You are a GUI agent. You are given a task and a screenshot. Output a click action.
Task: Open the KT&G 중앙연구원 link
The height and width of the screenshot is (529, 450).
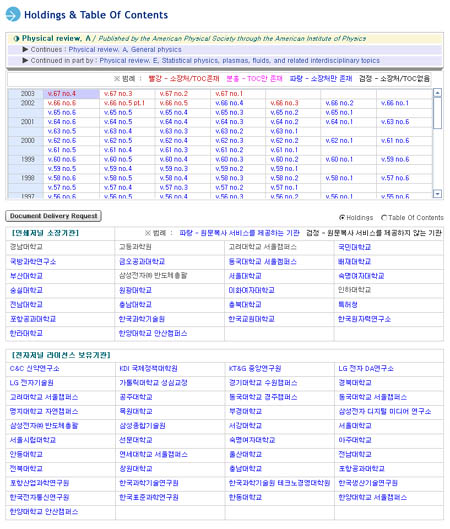pyautogui.click(x=255, y=368)
